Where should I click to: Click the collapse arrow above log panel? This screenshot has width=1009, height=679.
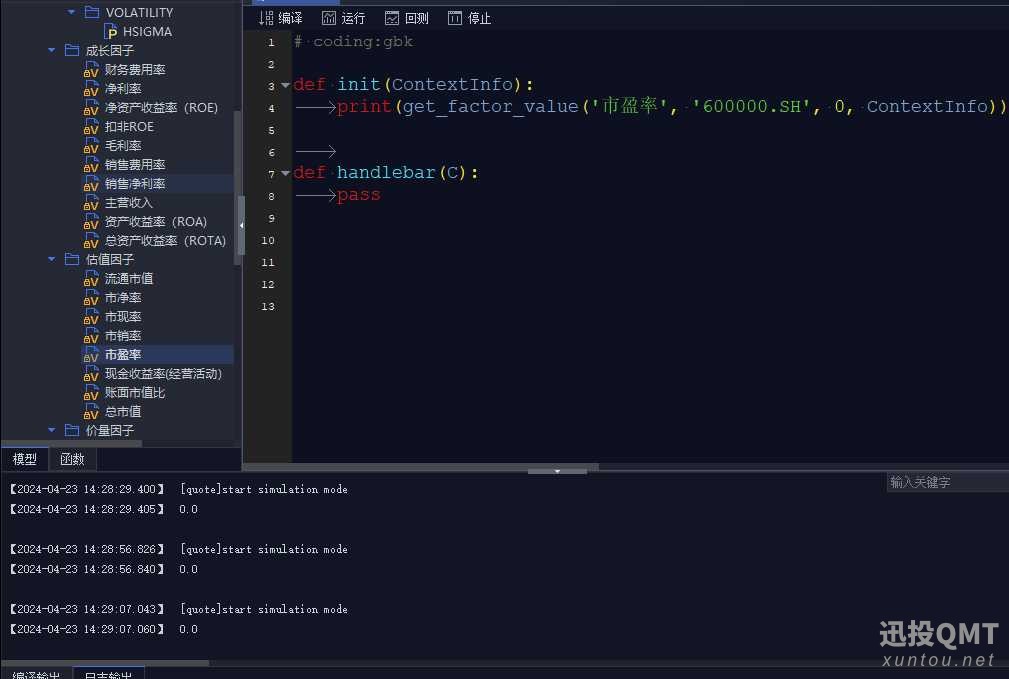(557, 471)
